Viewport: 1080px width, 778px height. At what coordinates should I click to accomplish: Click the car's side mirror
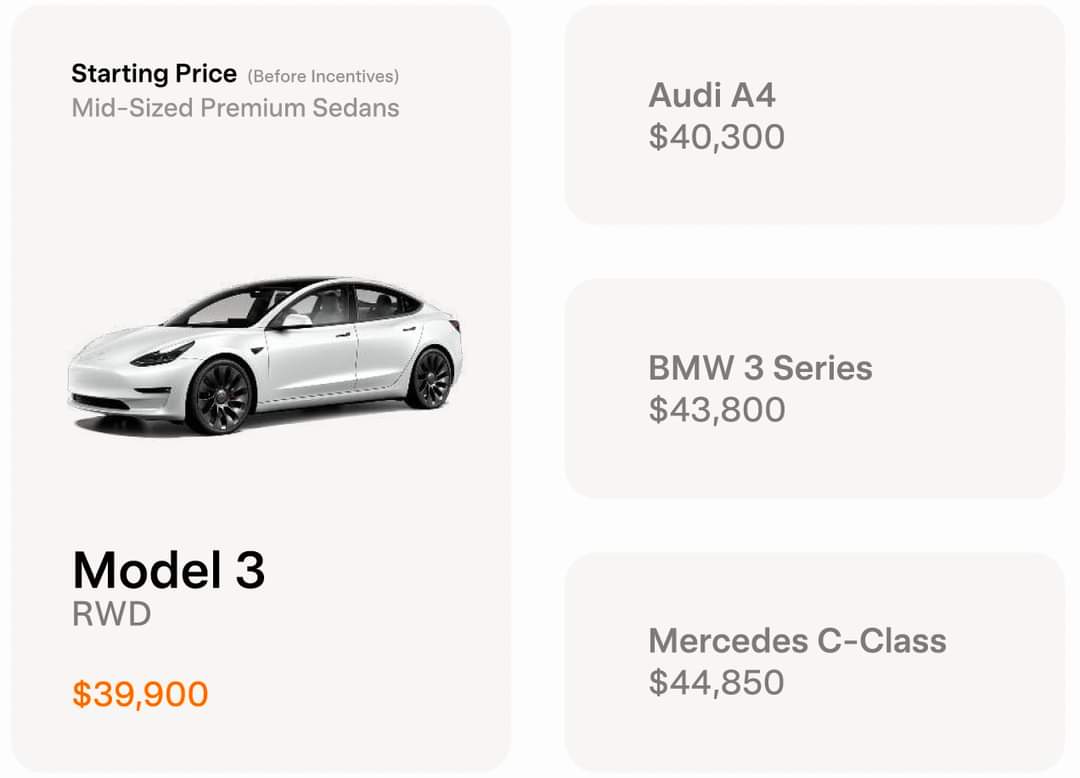(296, 321)
